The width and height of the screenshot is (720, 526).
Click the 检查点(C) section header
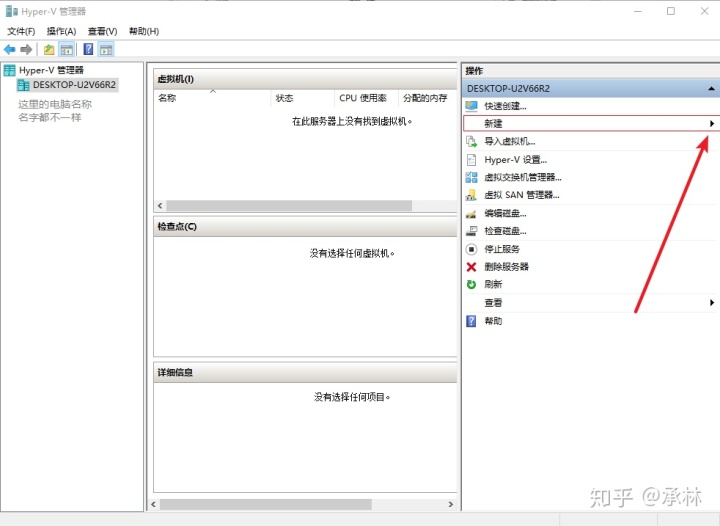305,227
